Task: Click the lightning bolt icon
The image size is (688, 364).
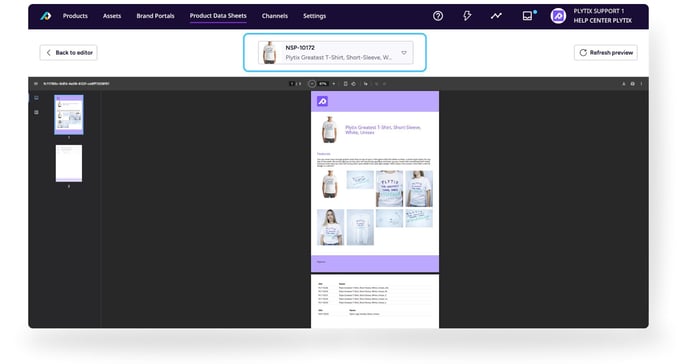Action: click(467, 16)
